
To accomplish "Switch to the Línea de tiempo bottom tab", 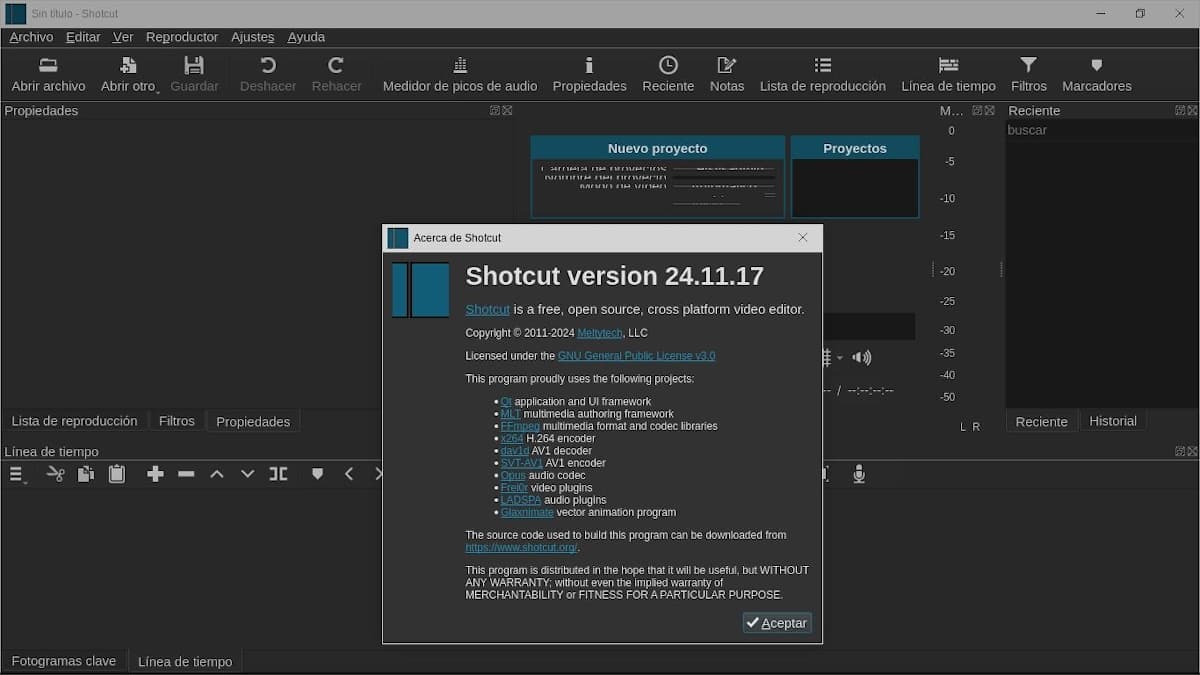I will coord(185,661).
